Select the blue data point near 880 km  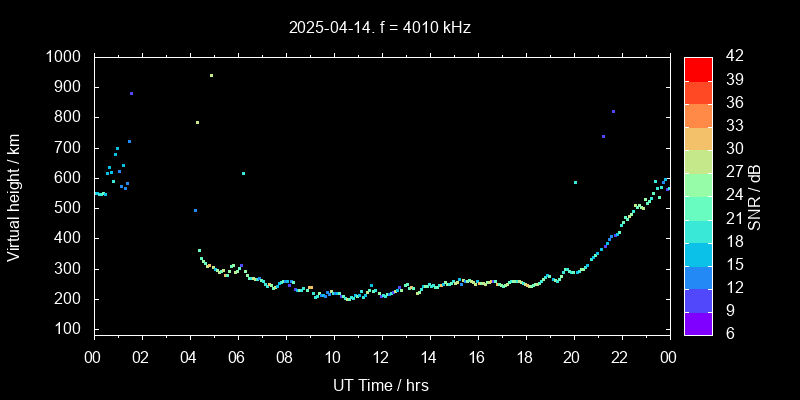131,93
